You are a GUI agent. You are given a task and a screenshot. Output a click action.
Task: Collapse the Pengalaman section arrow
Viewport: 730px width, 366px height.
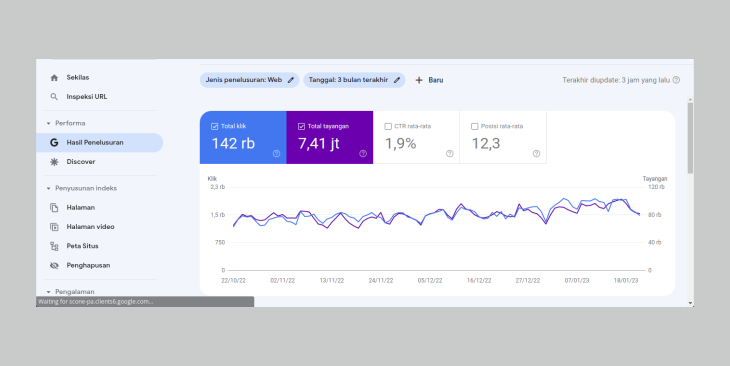(48, 292)
